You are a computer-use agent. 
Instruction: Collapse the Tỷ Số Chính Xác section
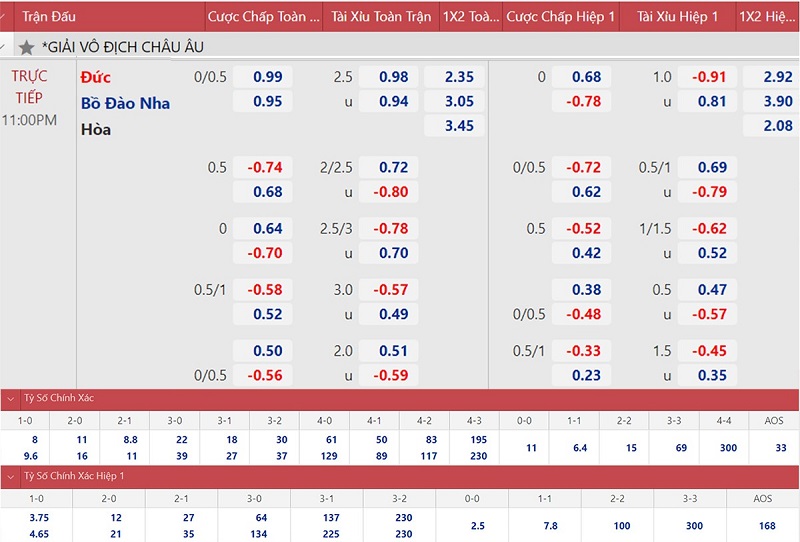tap(11, 398)
